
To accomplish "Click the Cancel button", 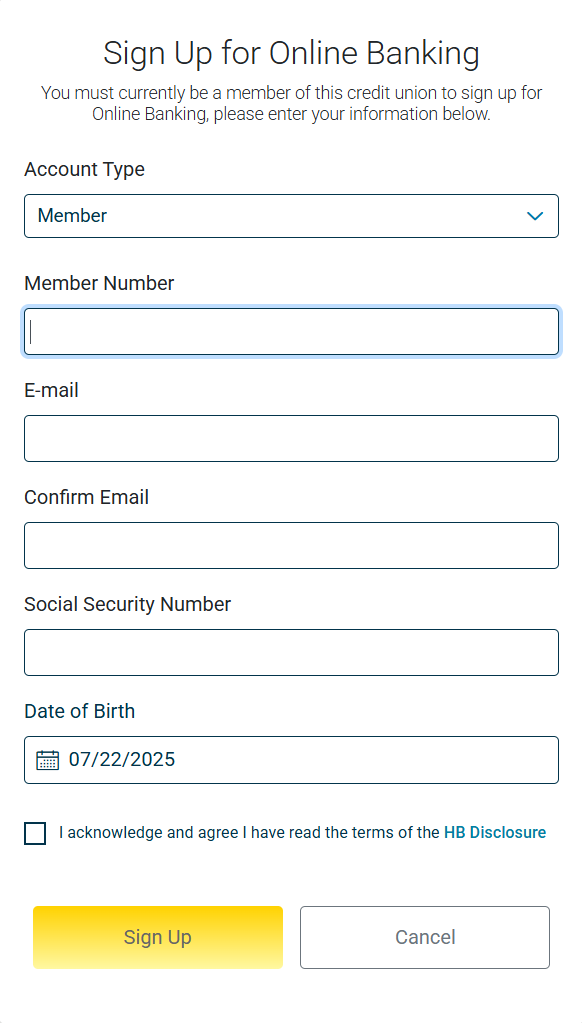I will 425,938.
